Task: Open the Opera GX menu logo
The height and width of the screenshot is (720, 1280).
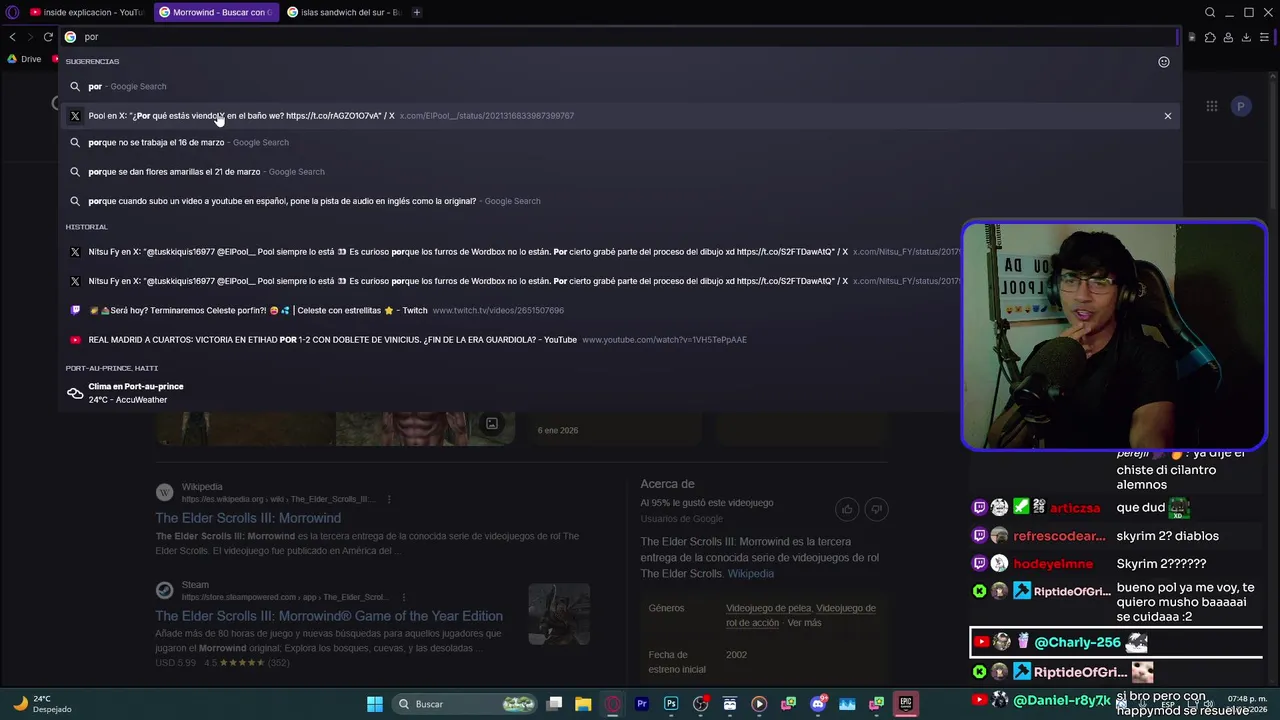Action: (10, 12)
